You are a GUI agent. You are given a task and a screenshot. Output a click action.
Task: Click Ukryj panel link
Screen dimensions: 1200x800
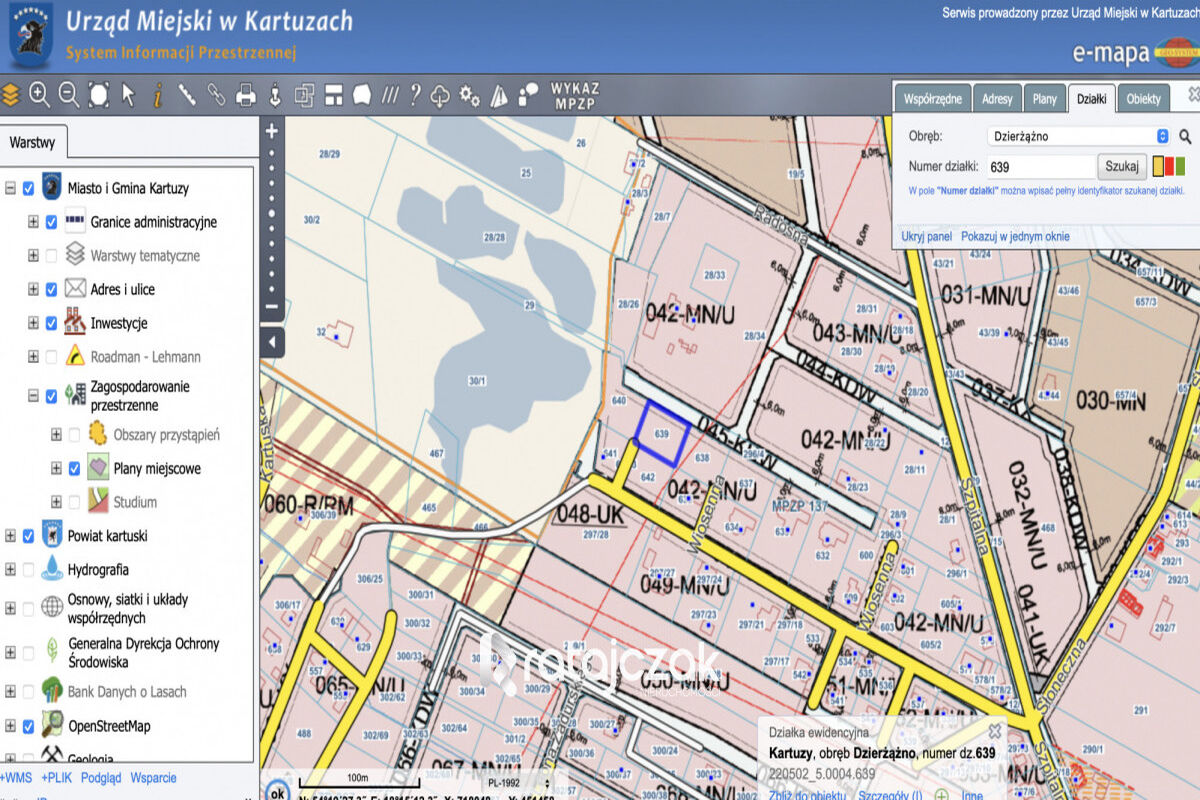tap(926, 237)
